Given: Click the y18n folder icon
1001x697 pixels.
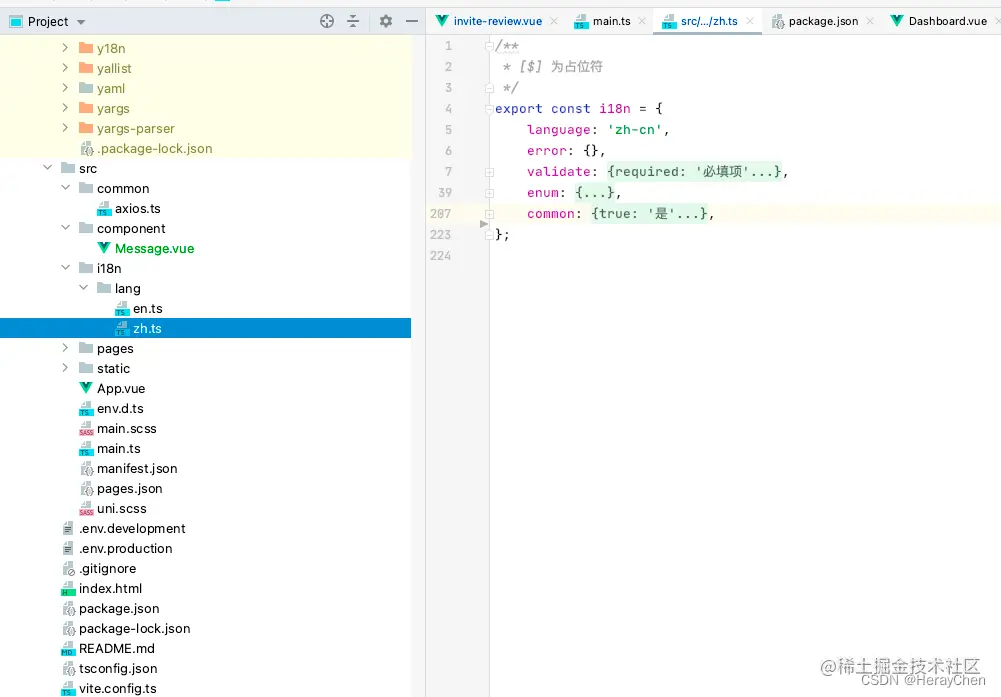Looking at the screenshot, I should [x=86, y=48].
